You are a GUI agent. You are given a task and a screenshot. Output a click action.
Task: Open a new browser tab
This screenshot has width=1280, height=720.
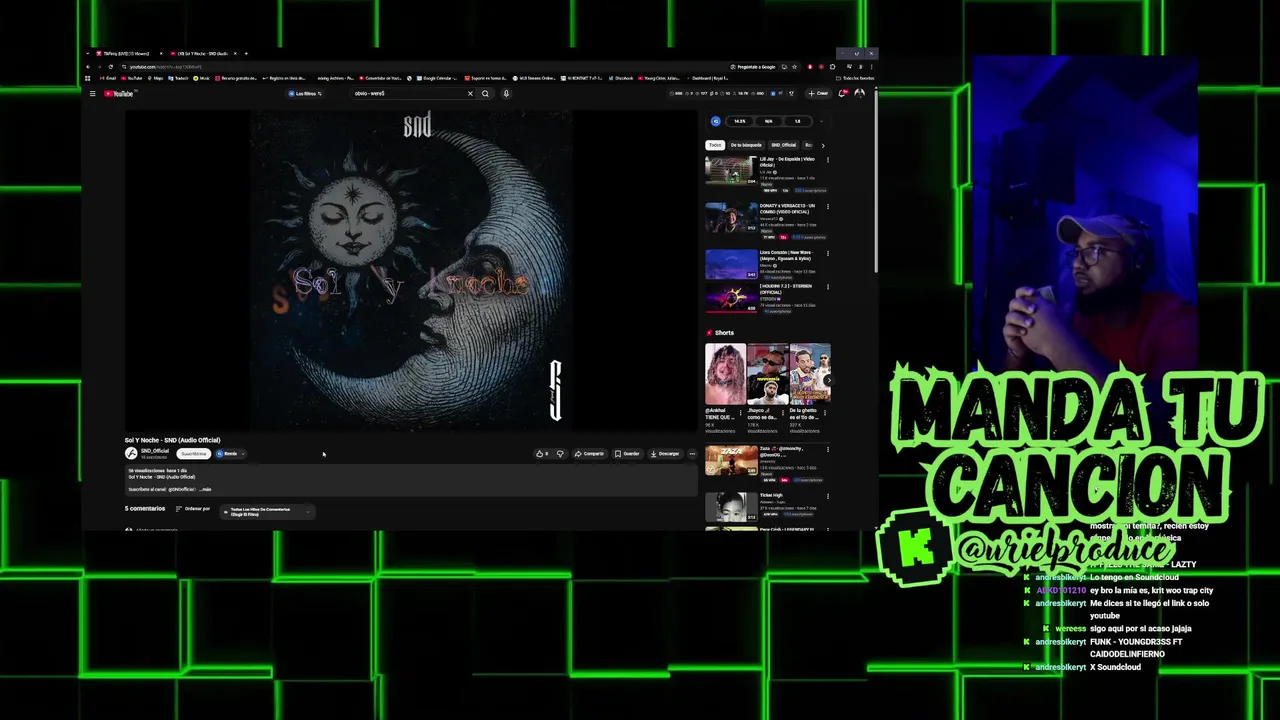coord(247,53)
